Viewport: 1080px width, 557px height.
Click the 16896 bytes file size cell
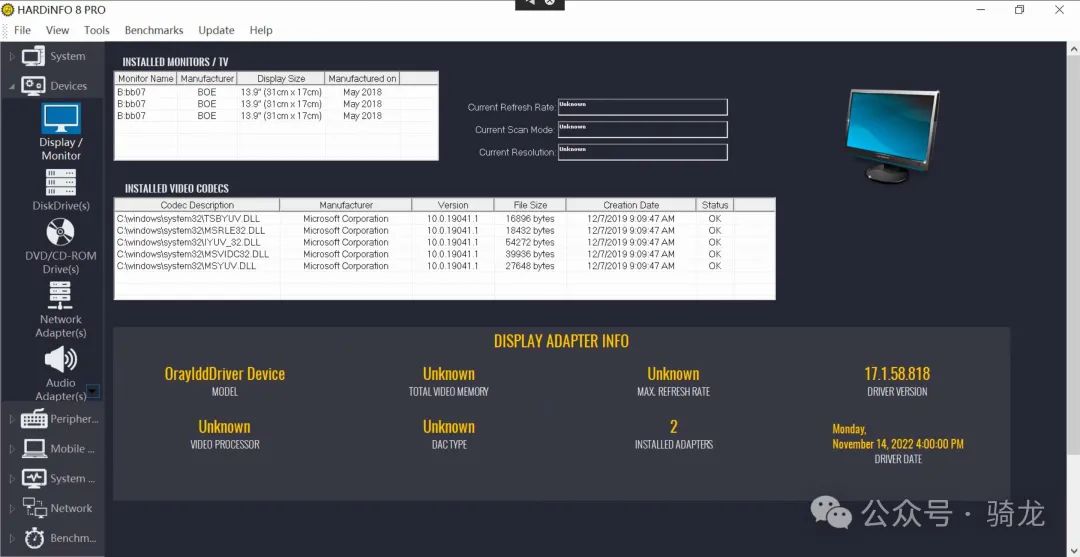(x=530, y=219)
